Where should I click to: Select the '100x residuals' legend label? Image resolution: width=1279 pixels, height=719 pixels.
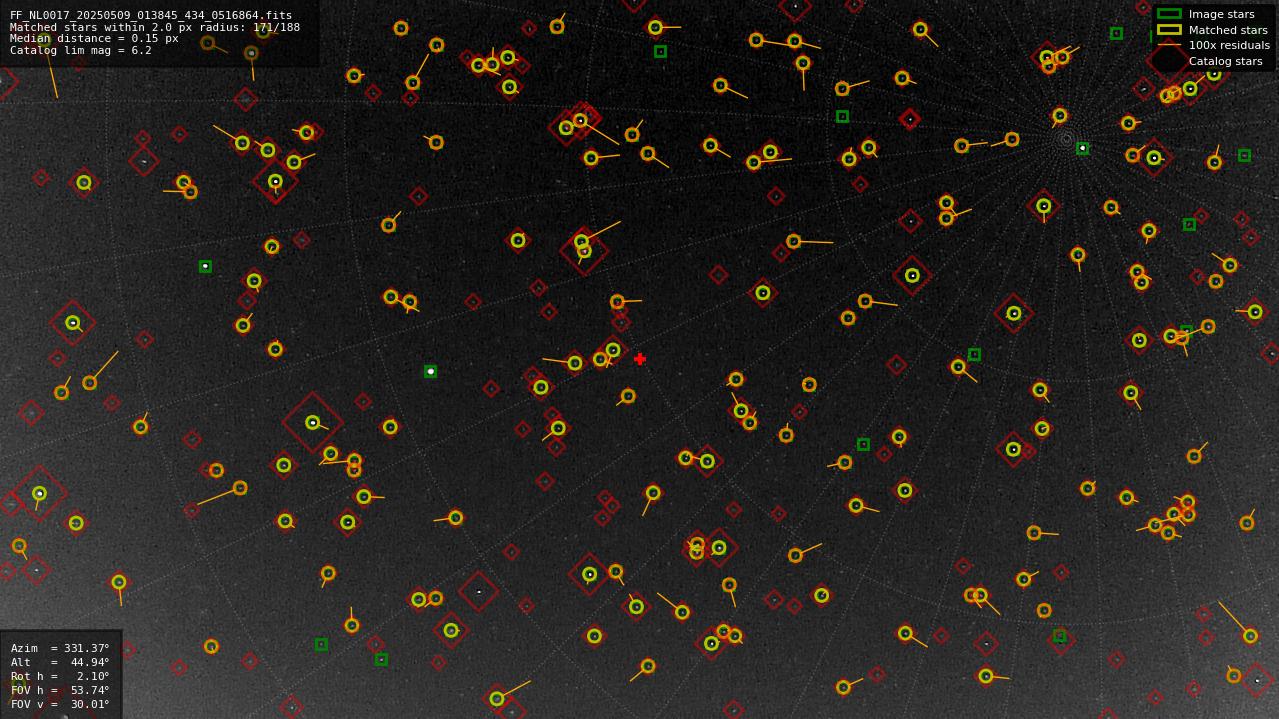1229,46
